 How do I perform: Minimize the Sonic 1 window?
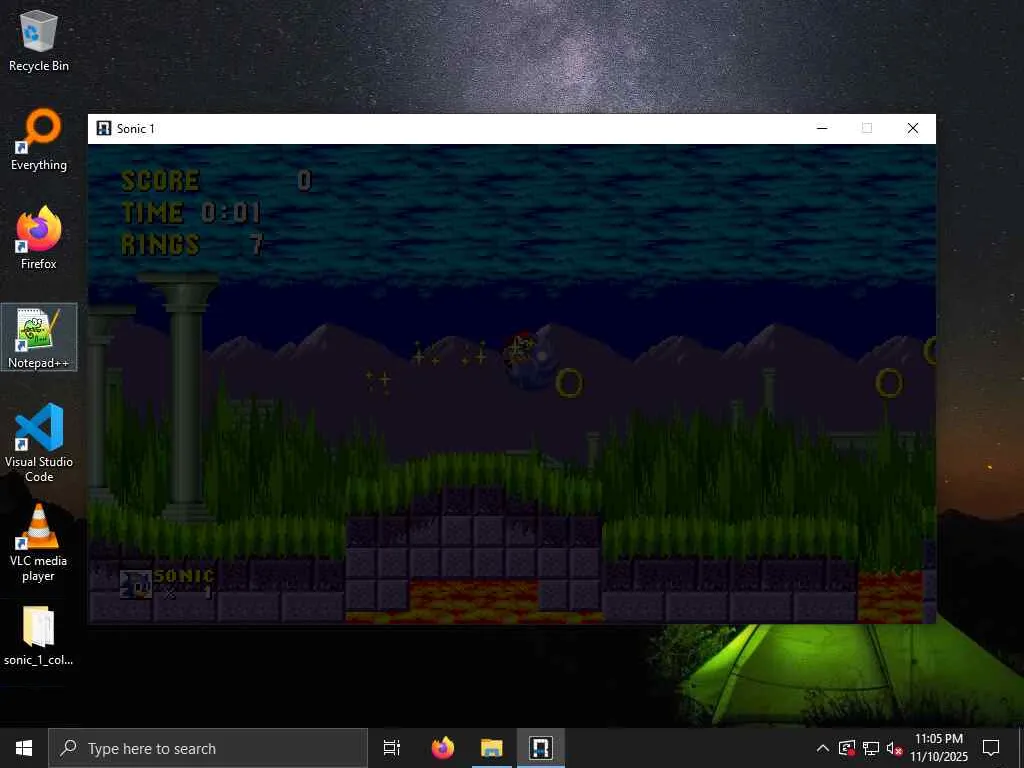coord(822,128)
